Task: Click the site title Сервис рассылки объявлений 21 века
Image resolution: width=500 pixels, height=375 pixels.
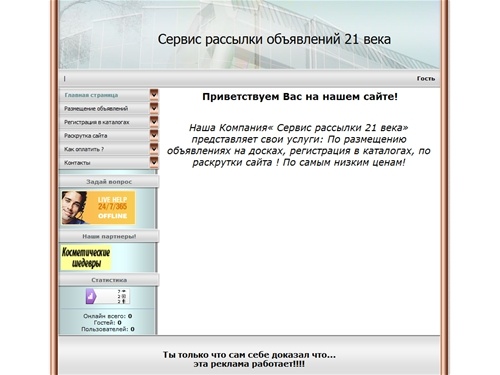Action: (x=274, y=39)
